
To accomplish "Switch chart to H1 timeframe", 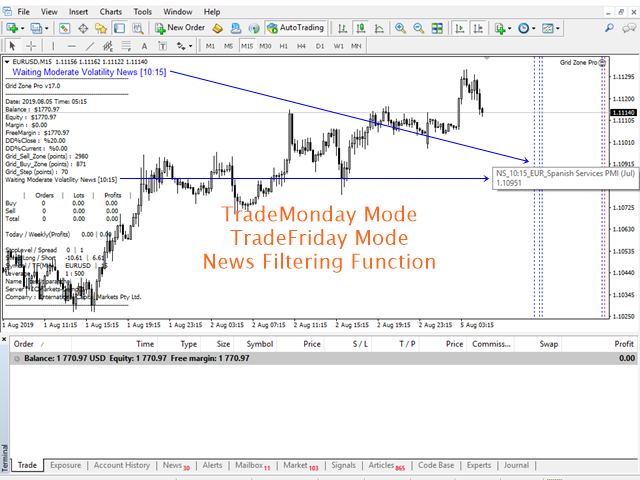I will click(x=283, y=46).
